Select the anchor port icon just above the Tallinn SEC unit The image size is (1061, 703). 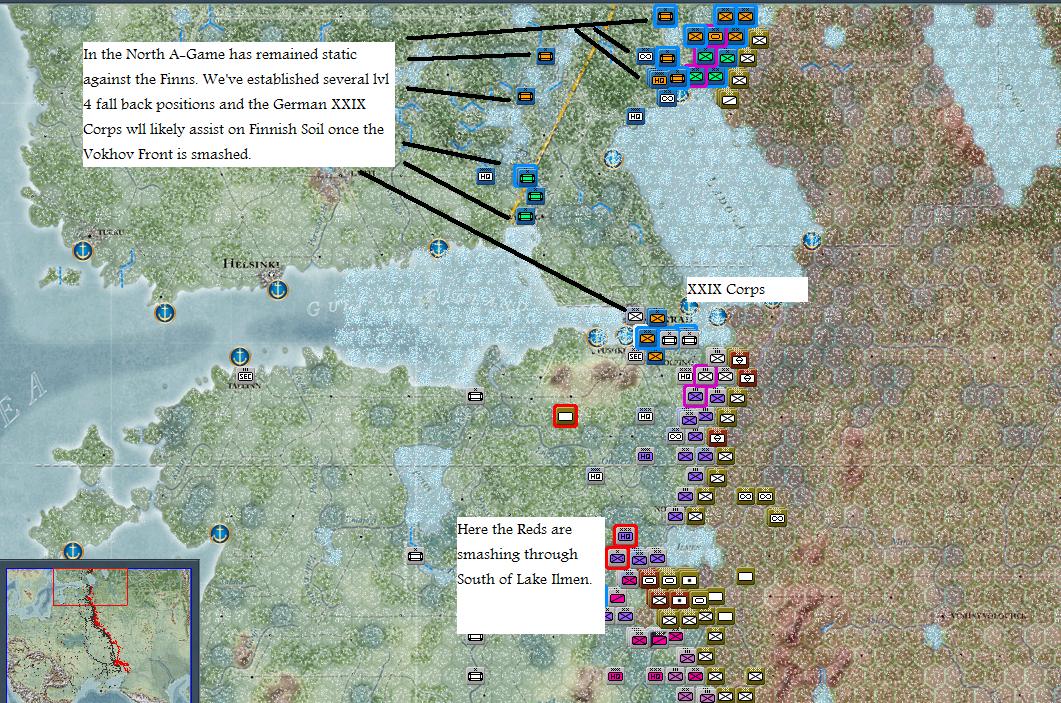[x=240, y=356]
